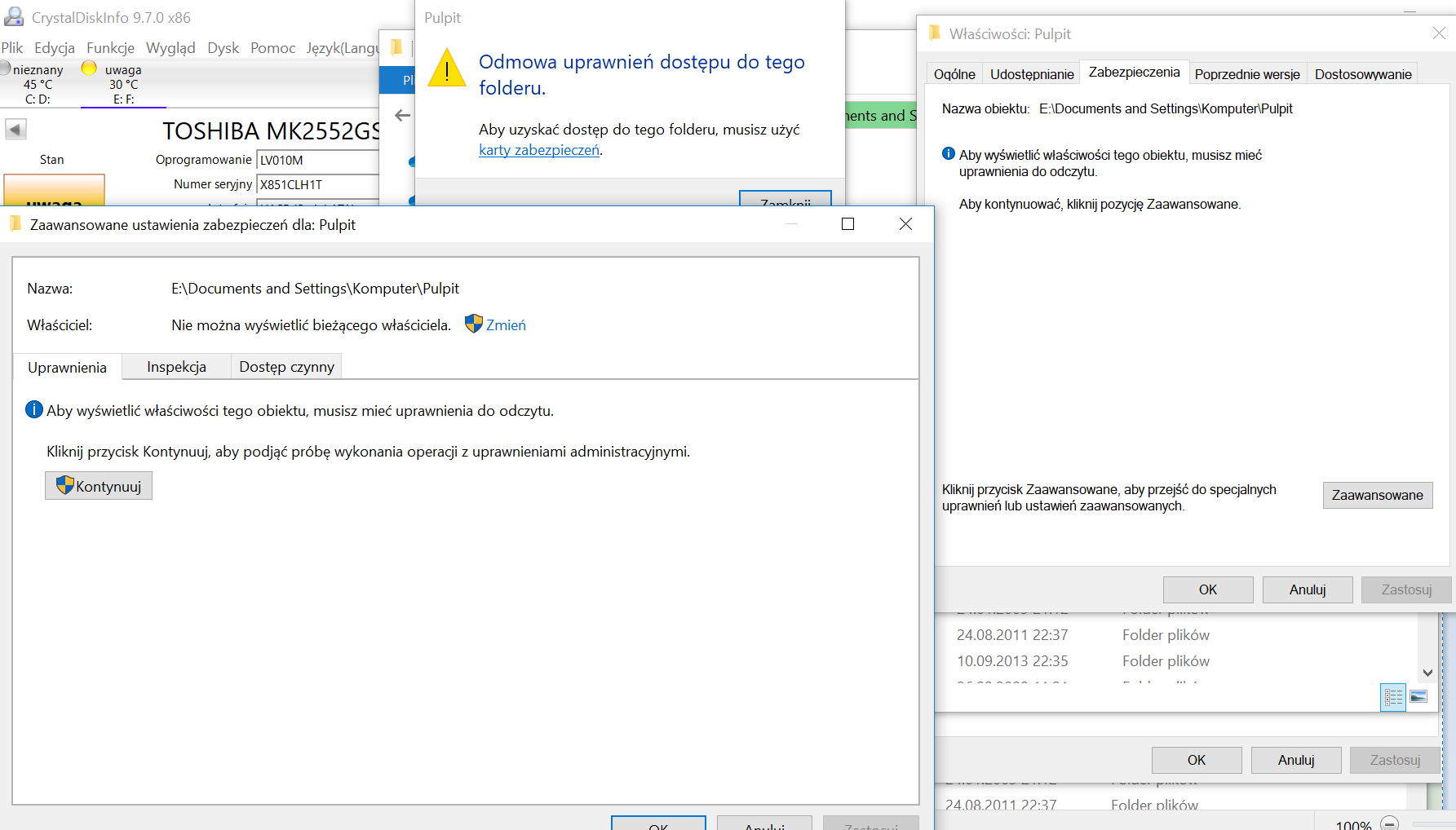Click the blue info icon in Zabezpieczenia tab
The height and width of the screenshot is (830, 1456).
coord(948,153)
